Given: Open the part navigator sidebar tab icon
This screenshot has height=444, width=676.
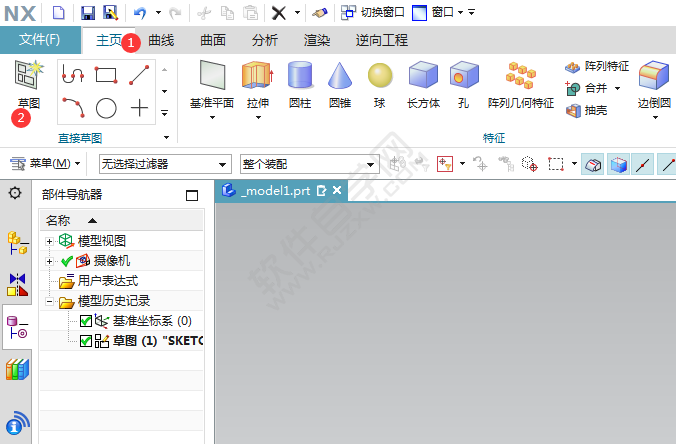Looking at the screenshot, I should [17, 327].
